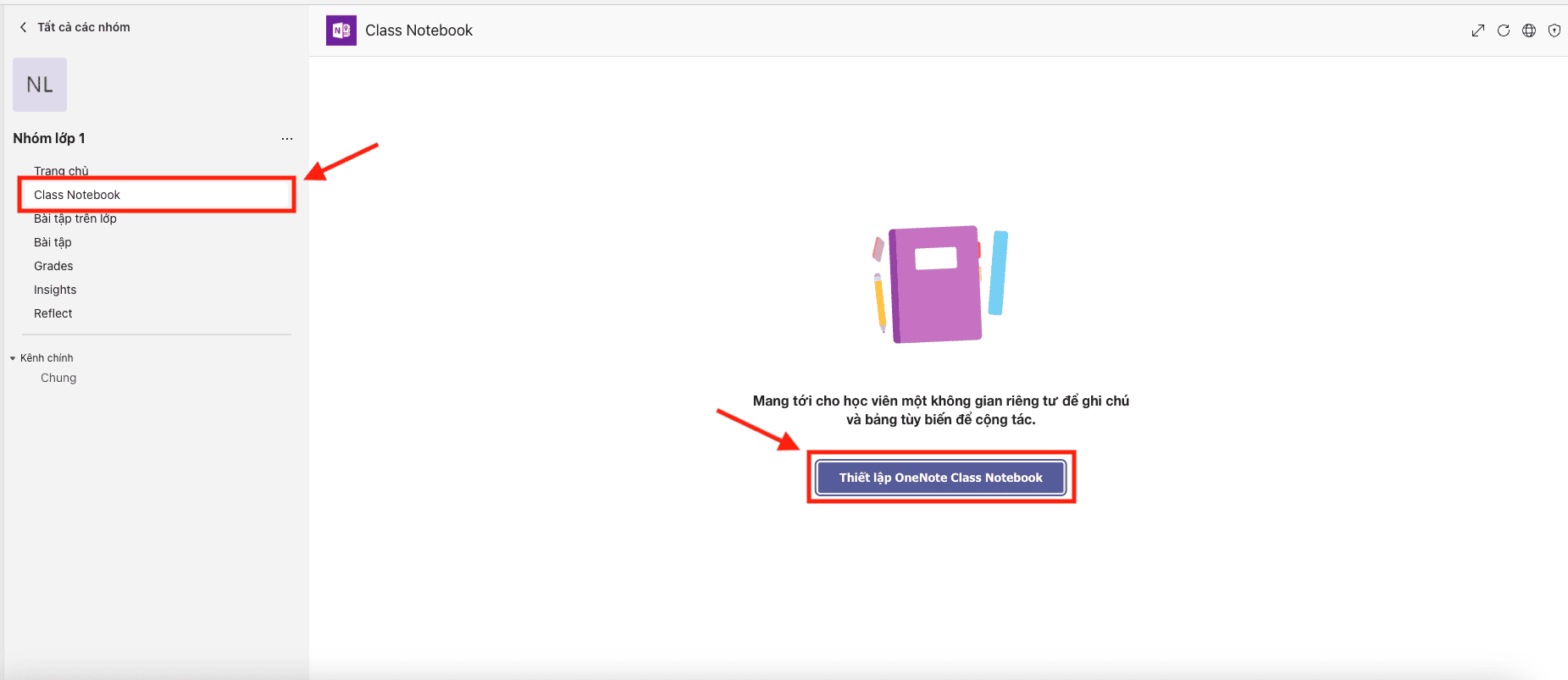Screen dimensions: 1568x680
Task: Click the purple OneNote app icon
Action: [x=341, y=30]
